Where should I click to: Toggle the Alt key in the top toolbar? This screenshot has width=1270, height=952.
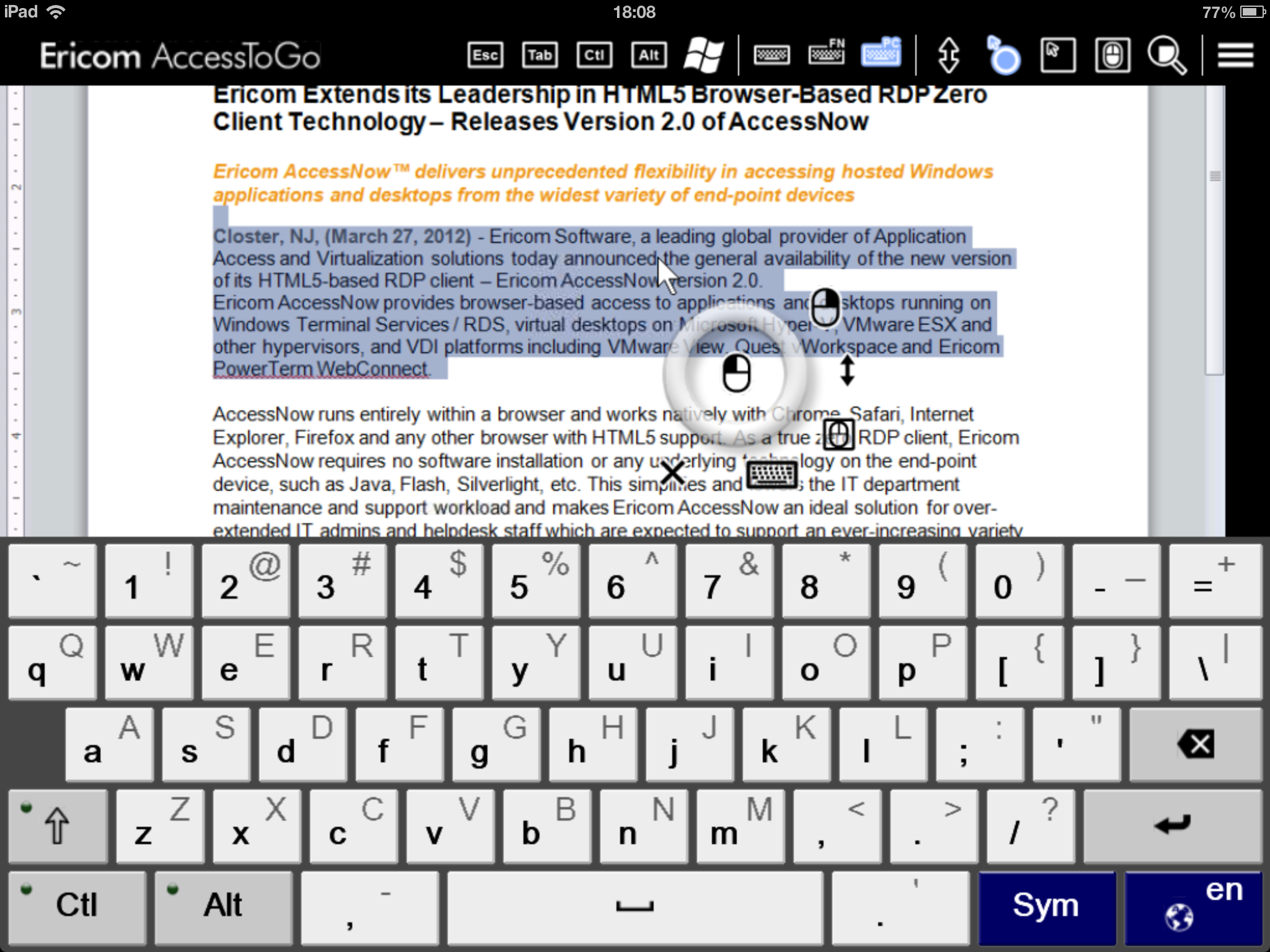[x=649, y=56]
